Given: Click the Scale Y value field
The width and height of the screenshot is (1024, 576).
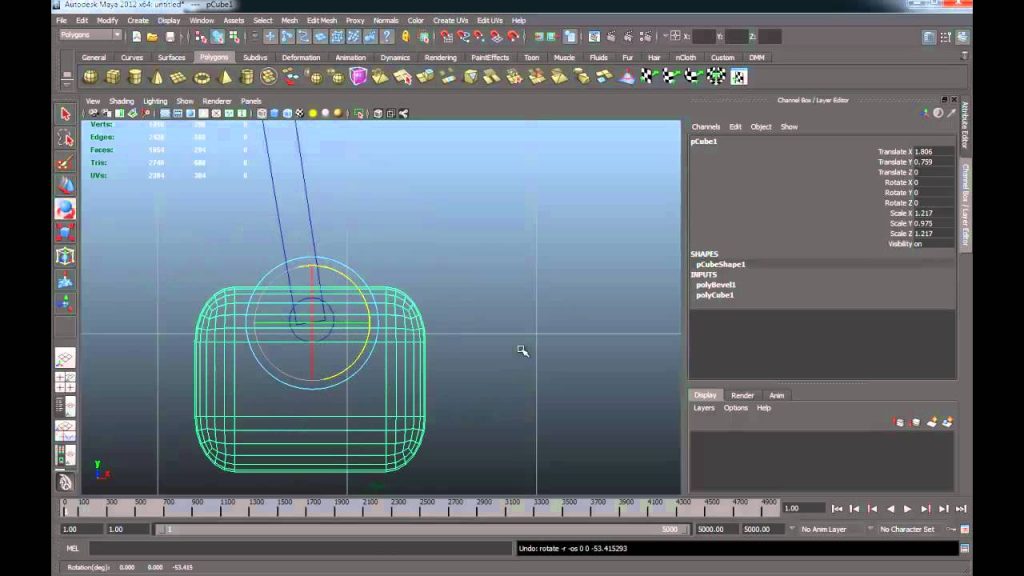Looking at the screenshot, I should 933,223.
